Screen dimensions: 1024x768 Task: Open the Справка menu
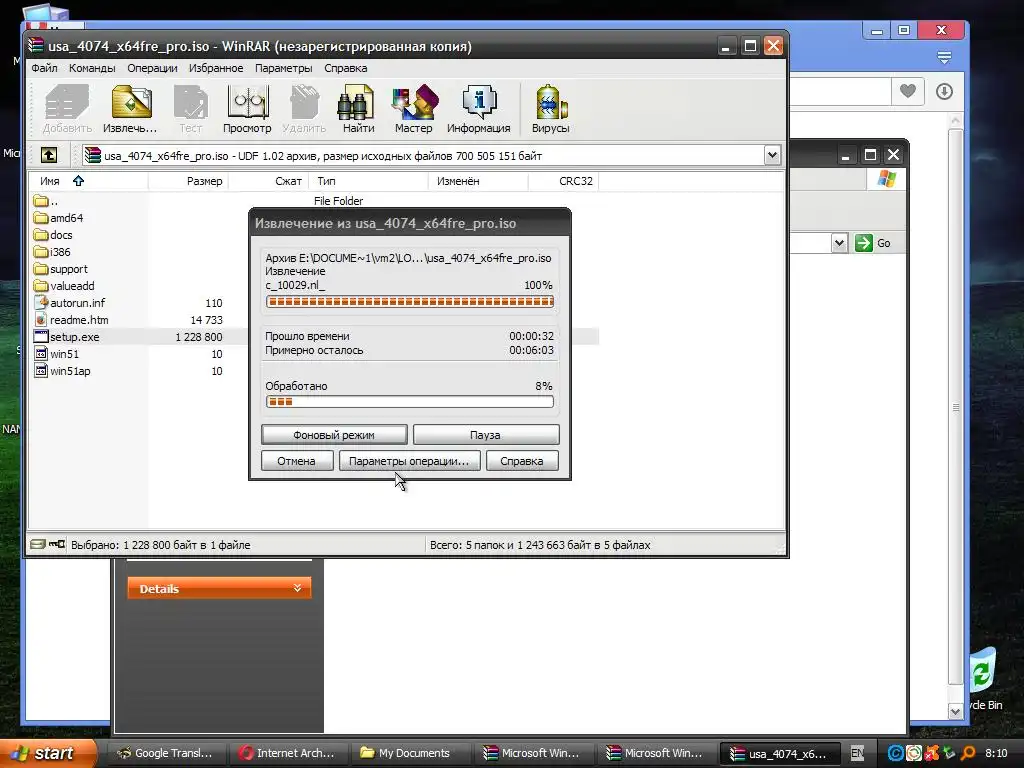click(x=345, y=68)
